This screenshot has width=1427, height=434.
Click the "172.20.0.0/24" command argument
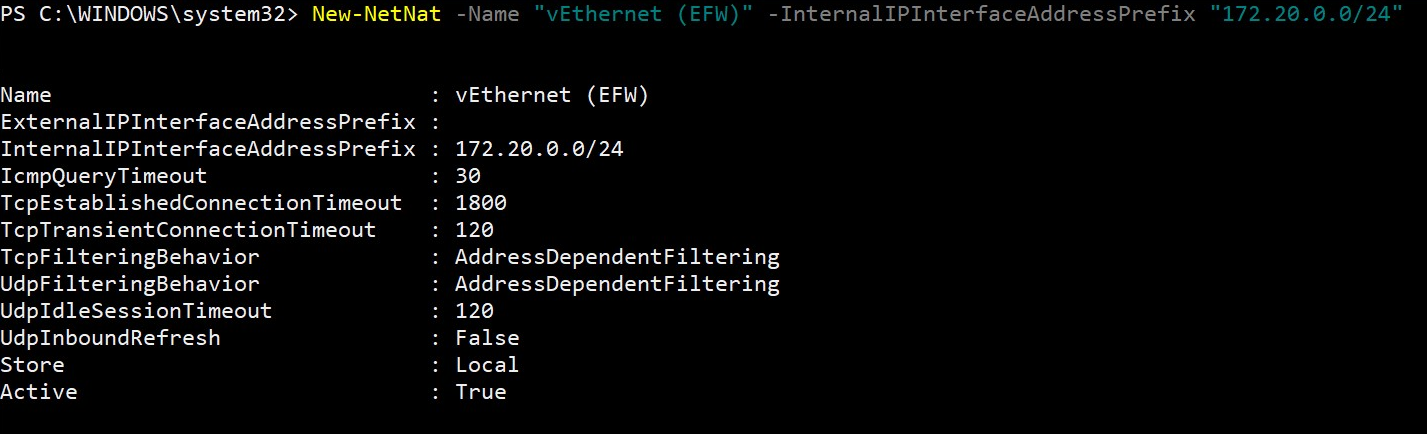(1306, 15)
